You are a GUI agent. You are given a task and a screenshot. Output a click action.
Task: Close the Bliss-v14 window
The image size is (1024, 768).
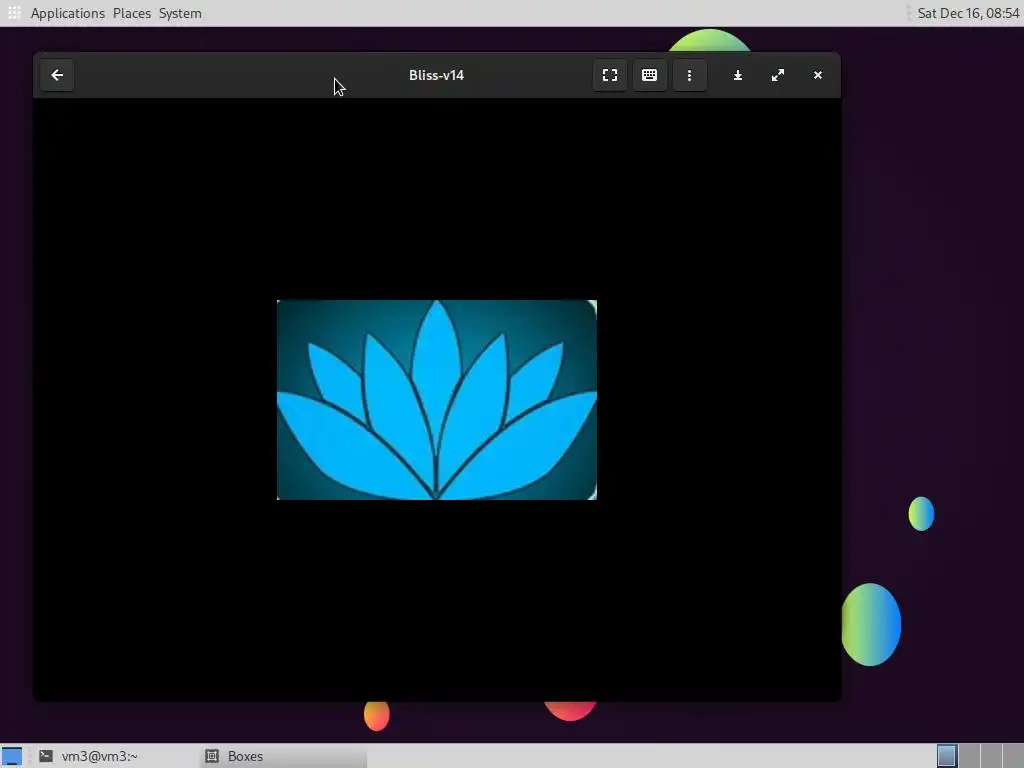point(818,75)
